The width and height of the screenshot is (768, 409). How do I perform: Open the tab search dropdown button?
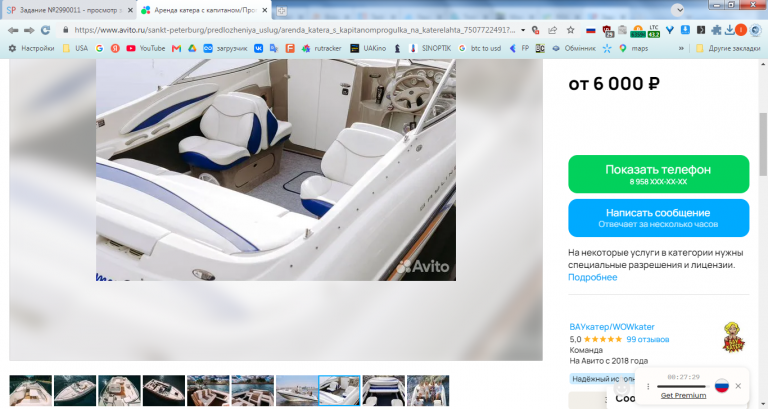[x=677, y=10]
